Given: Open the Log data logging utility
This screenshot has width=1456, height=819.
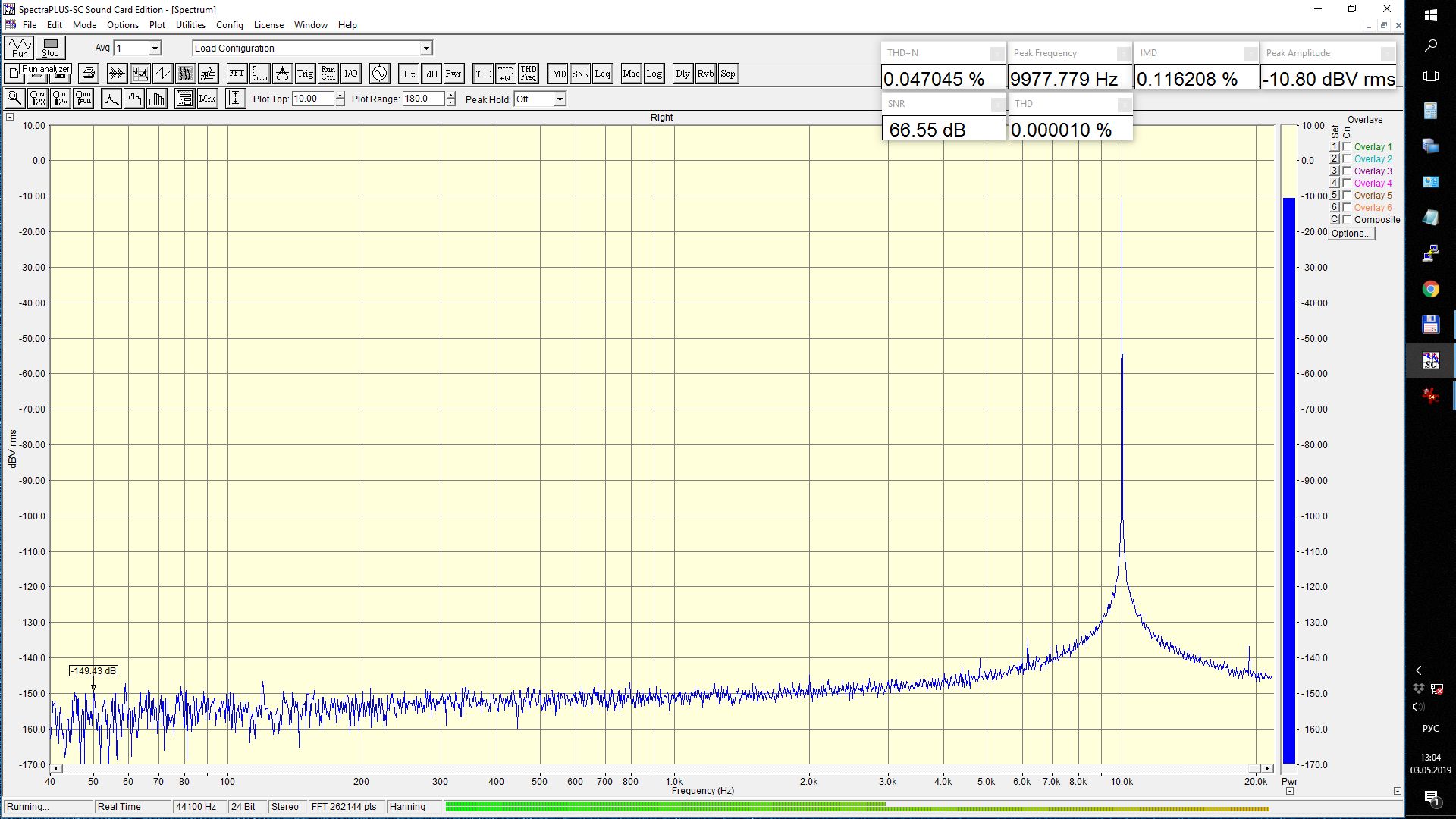Looking at the screenshot, I should [x=654, y=74].
